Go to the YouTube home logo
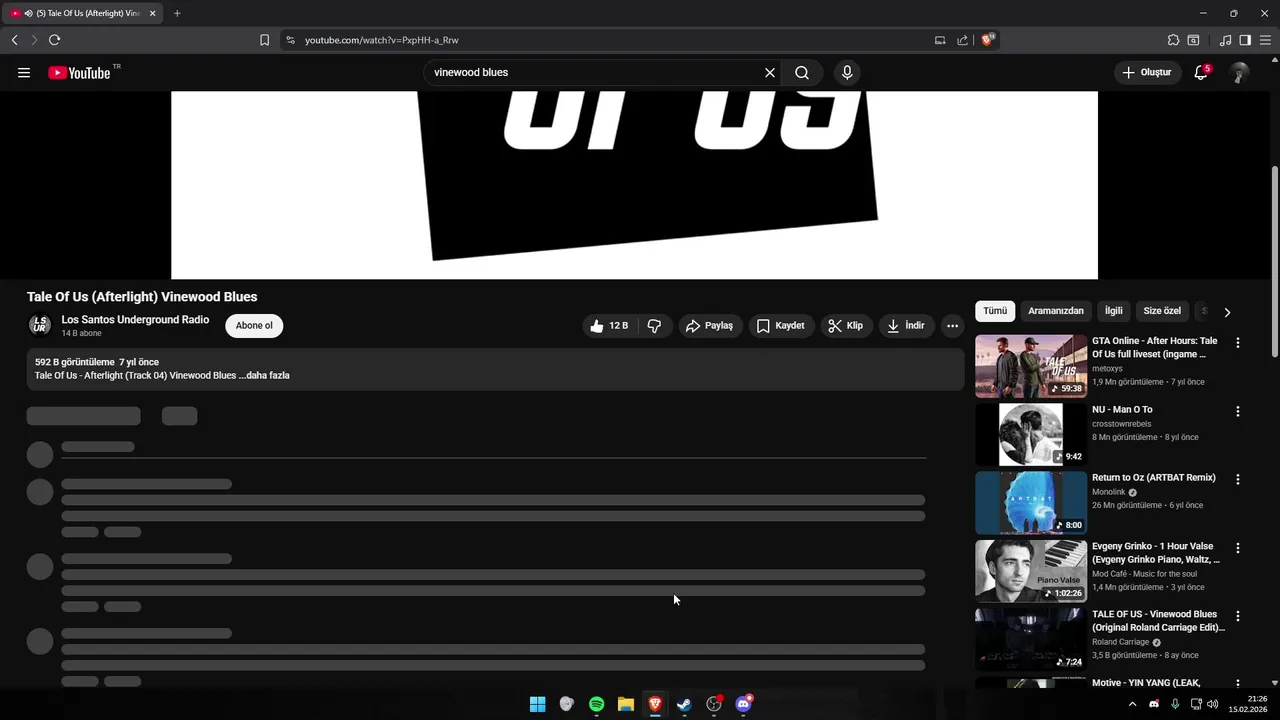 click(x=80, y=73)
